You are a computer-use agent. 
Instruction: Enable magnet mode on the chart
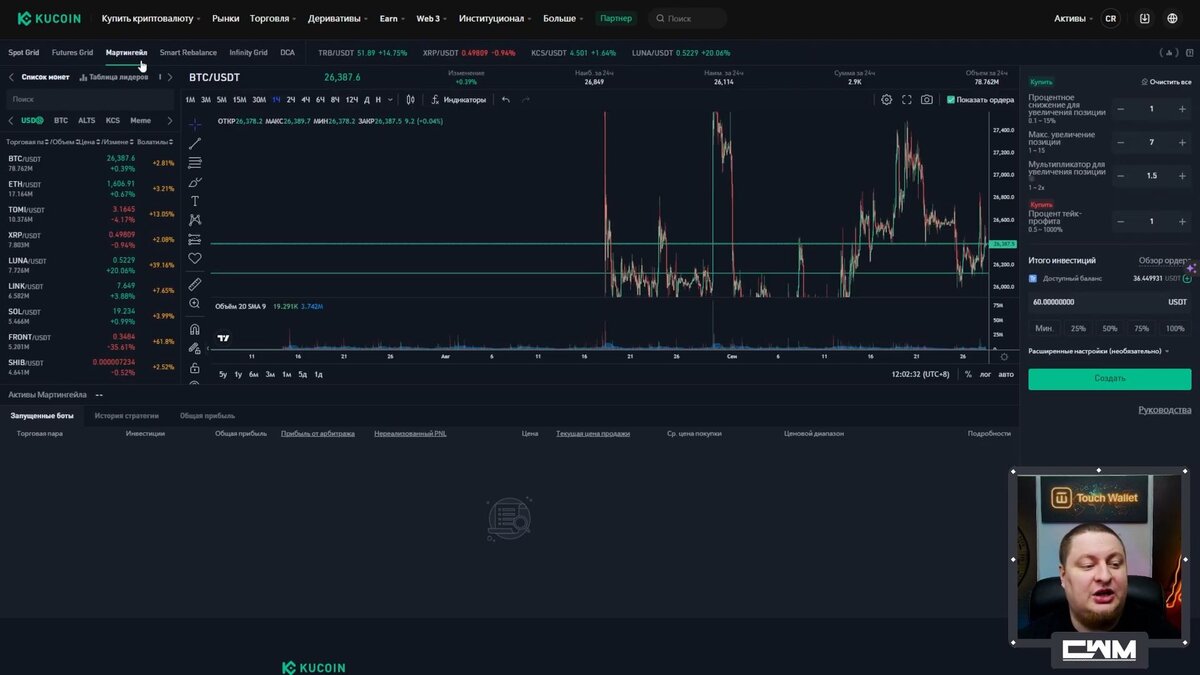tap(194, 330)
